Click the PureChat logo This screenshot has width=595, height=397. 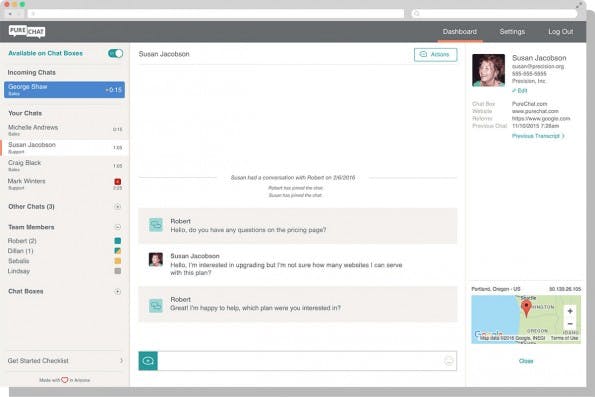(x=27, y=32)
